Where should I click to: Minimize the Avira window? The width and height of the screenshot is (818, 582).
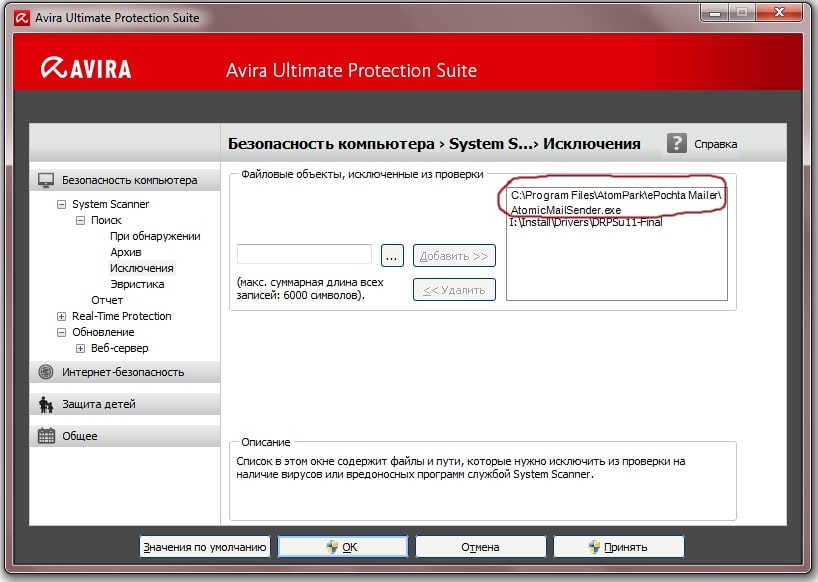(x=715, y=13)
